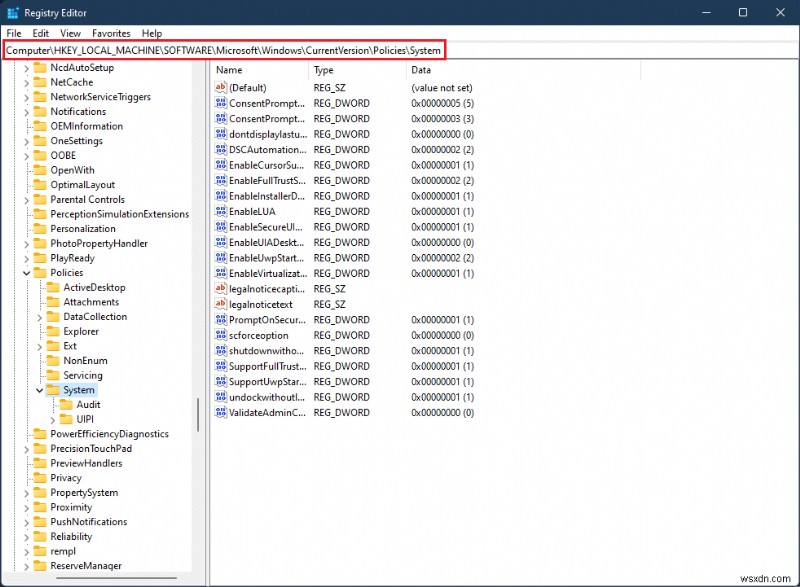800x587 pixels.
Task: Select the ActiveDesktop key
Action: (94, 287)
